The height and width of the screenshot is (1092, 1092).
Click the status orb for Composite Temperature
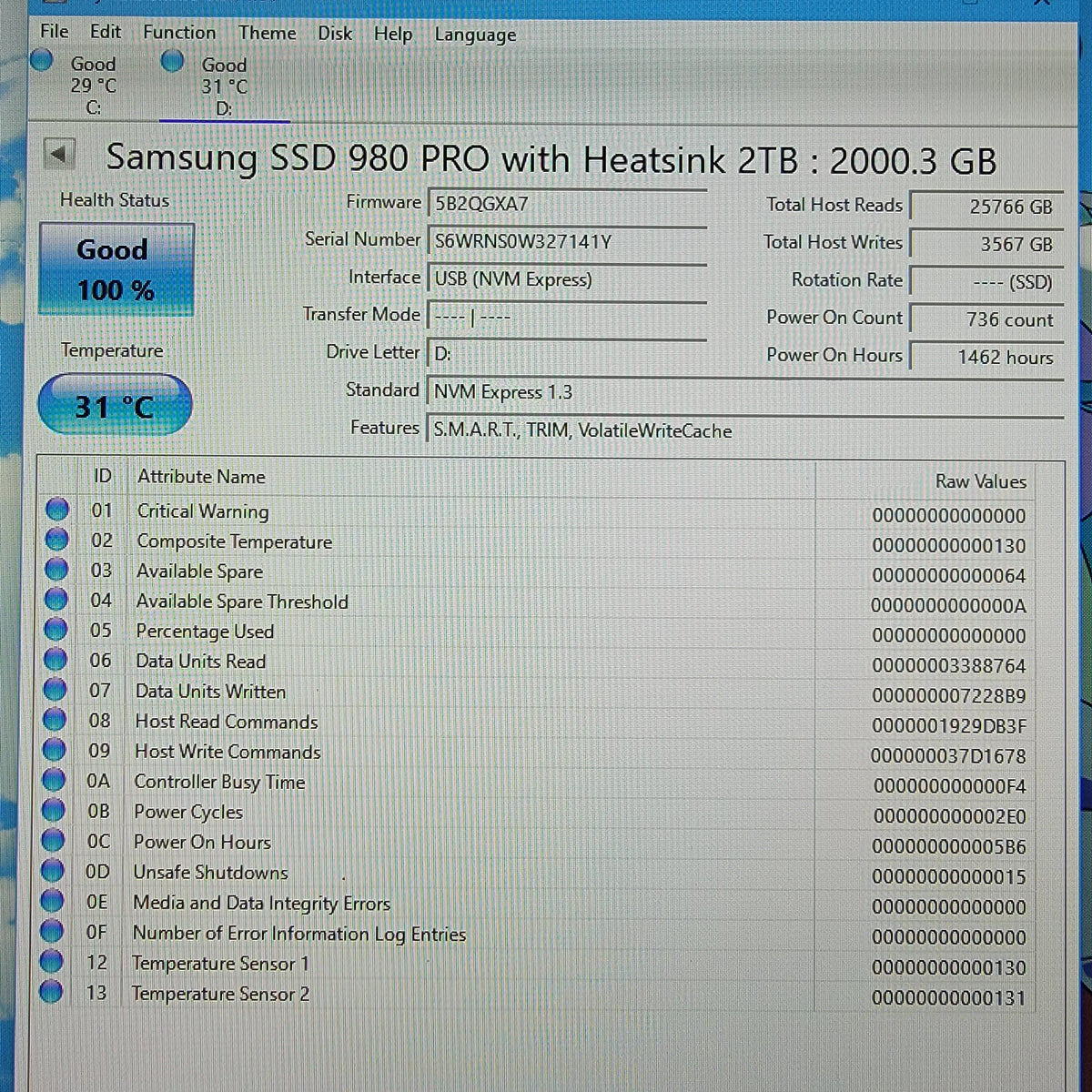coord(56,540)
